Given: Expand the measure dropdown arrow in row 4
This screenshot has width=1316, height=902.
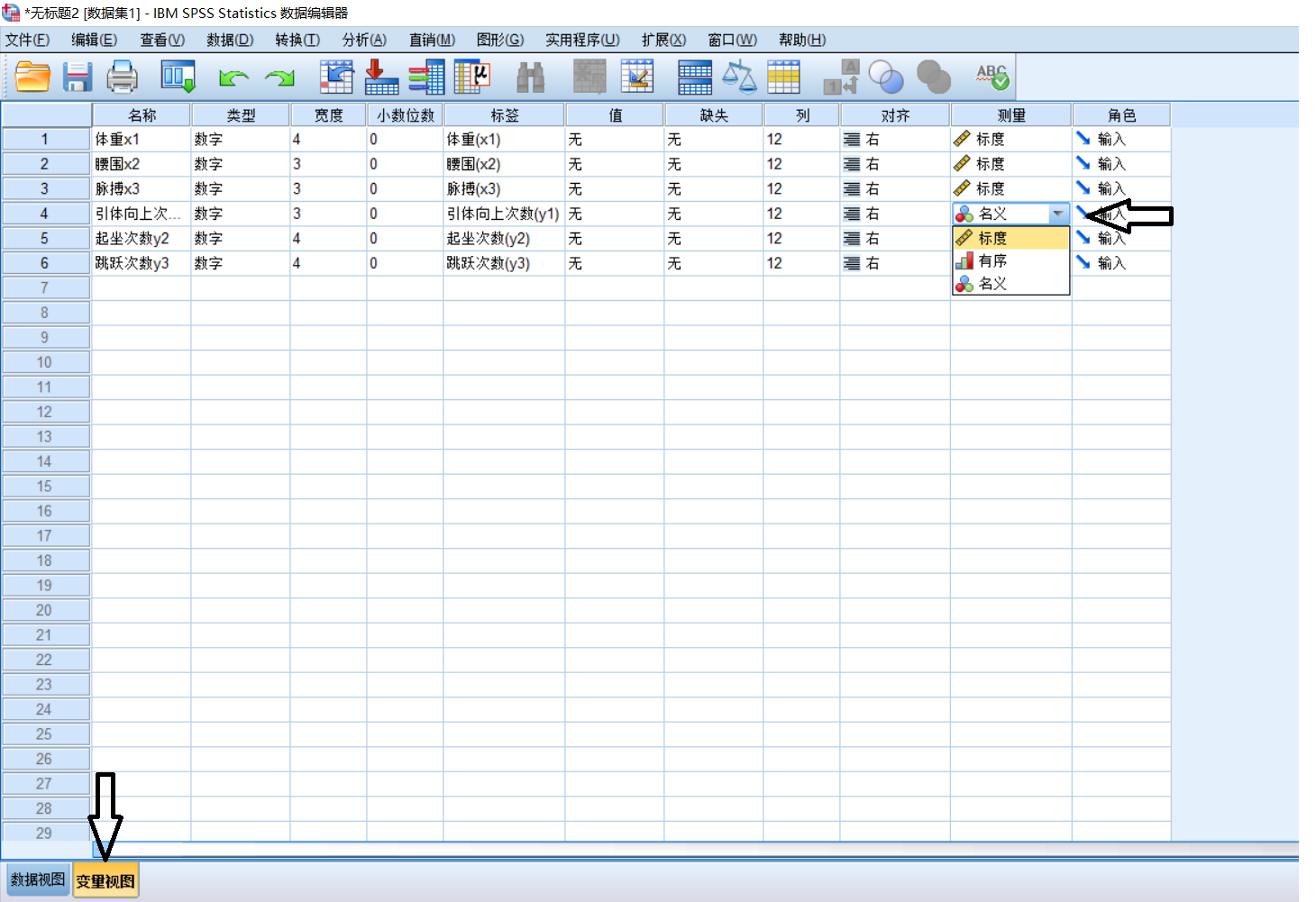Looking at the screenshot, I should 1058,214.
